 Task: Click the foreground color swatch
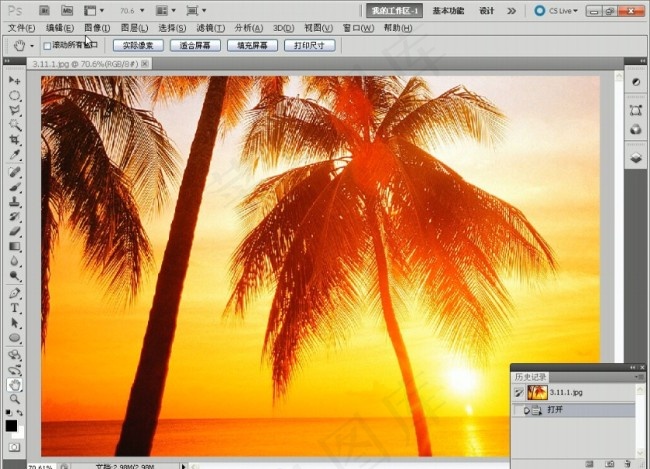click(x=11, y=425)
